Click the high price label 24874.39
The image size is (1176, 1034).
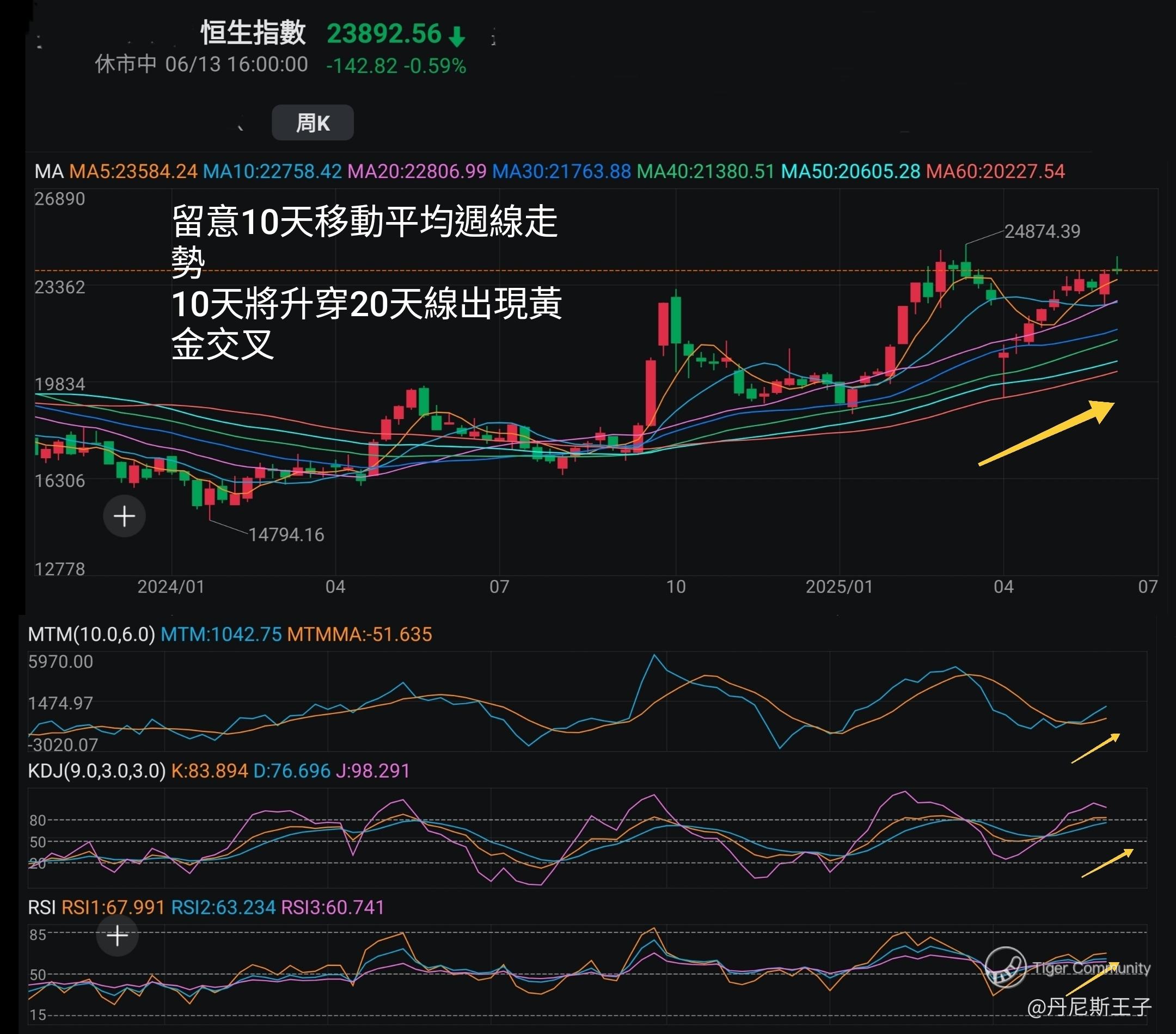click(1042, 232)
